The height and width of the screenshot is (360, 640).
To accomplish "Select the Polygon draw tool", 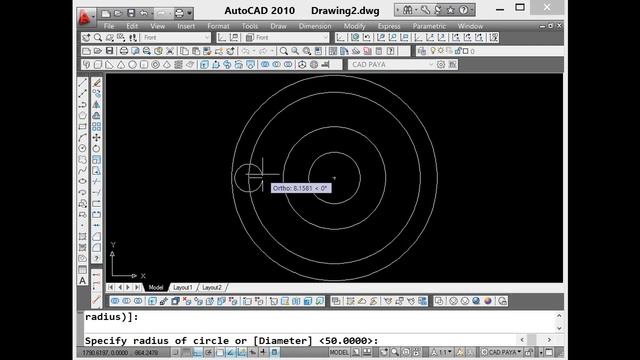I will [x=82, y=116].
